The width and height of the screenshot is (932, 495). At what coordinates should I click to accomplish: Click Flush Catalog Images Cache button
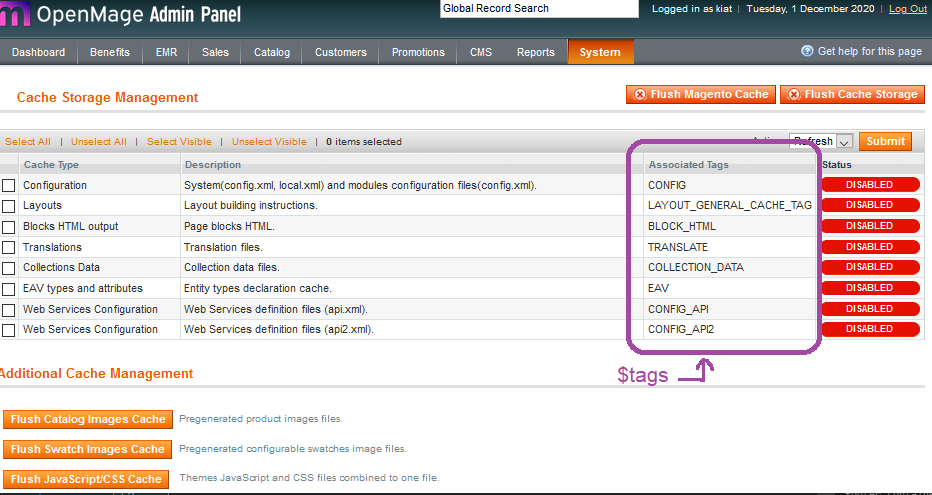pyautogui.click(x=88, y=419)
